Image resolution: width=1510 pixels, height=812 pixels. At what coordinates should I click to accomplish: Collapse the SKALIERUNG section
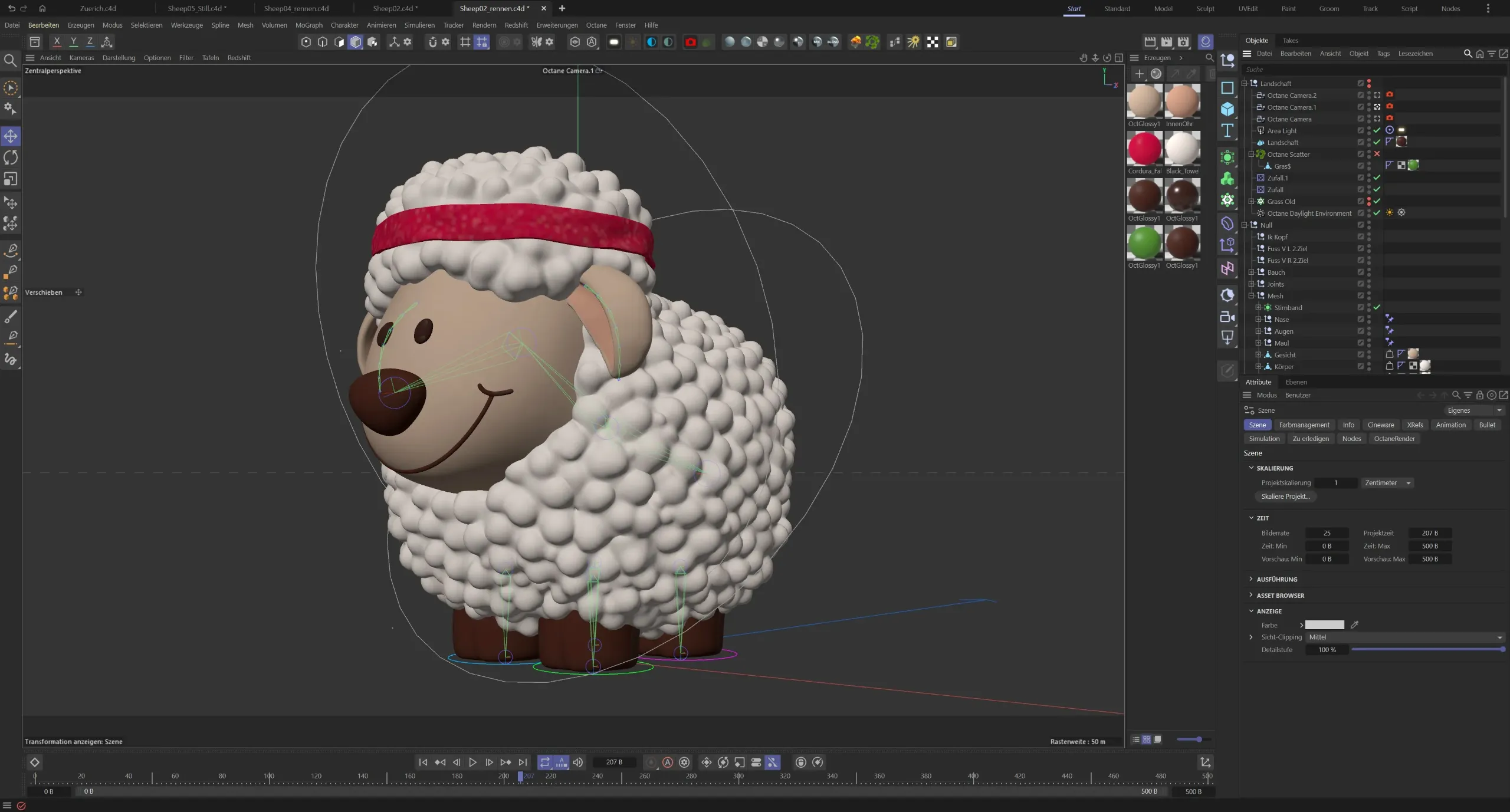click(x=1252, y=468)
